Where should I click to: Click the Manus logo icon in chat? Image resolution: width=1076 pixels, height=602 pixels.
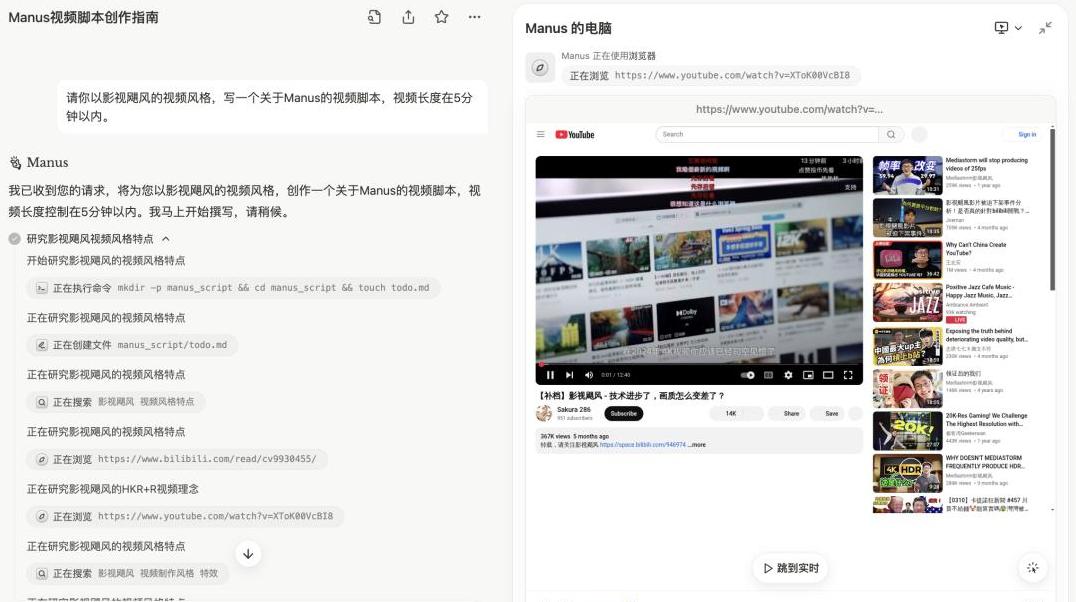pos(15,163)
